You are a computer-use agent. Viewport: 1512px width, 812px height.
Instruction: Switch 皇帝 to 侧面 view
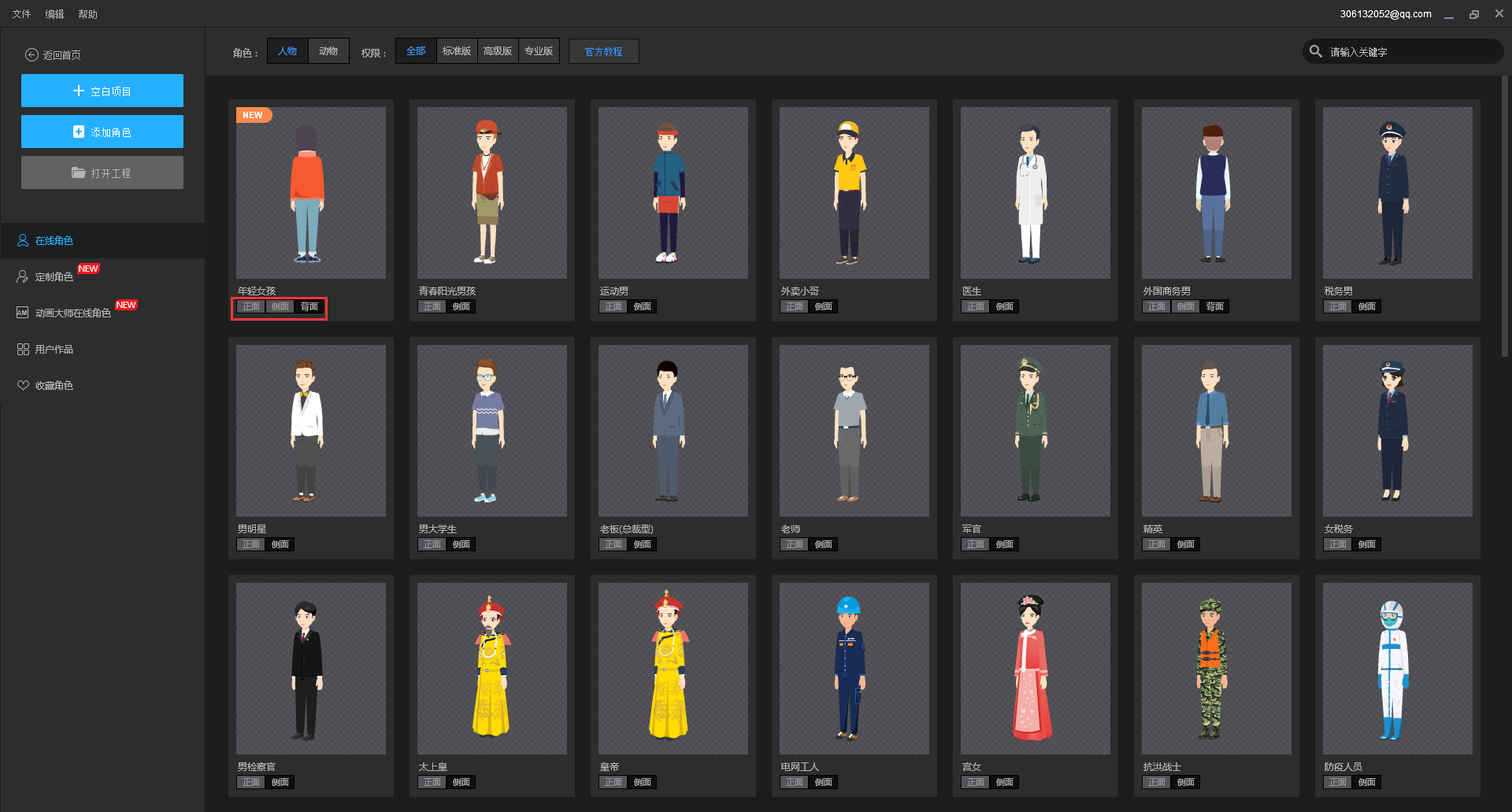(643, 782)
